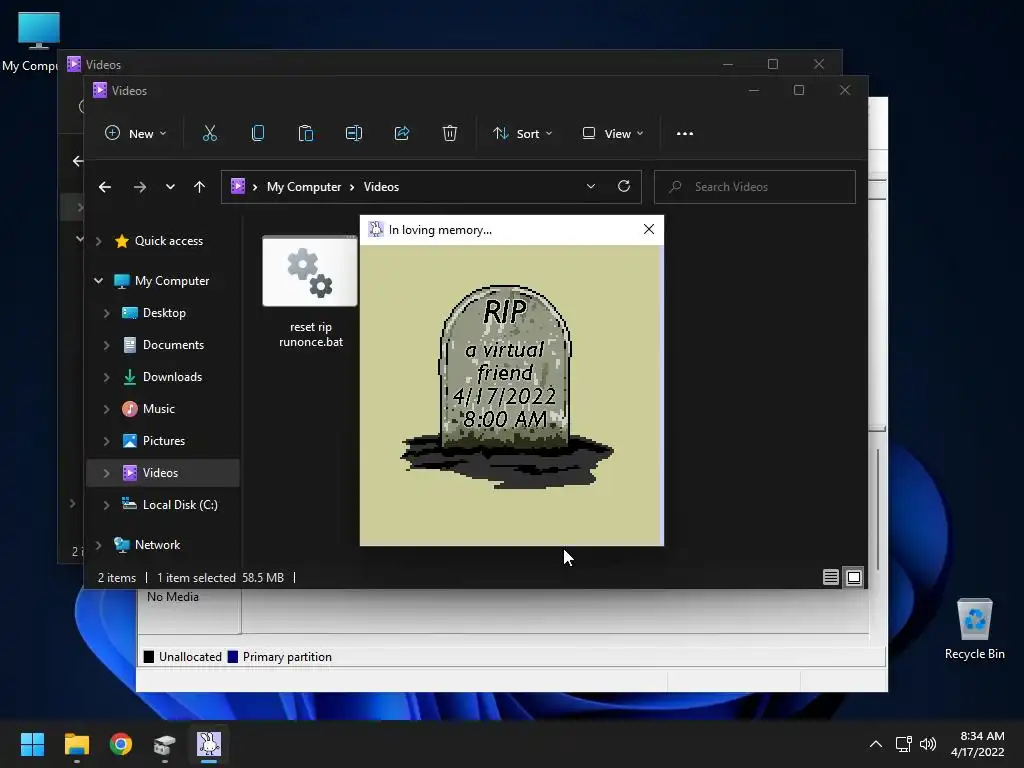This screenshot has width=1024, height=768.
Task: Select Documents in navigation pane
Action: pos(173,345)
